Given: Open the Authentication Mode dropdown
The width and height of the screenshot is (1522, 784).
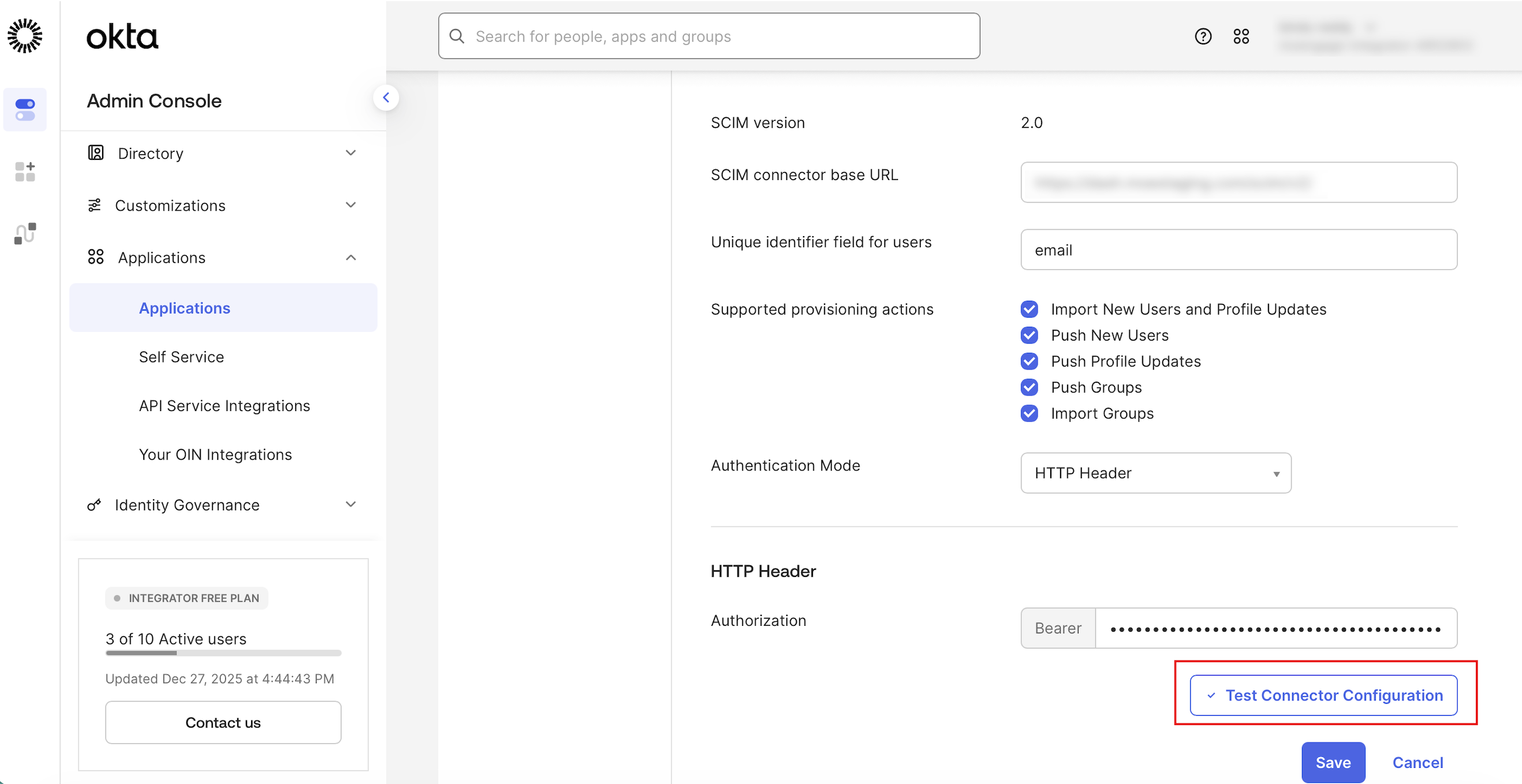Looking at the screenshot, I should [x=1155, y=473].
